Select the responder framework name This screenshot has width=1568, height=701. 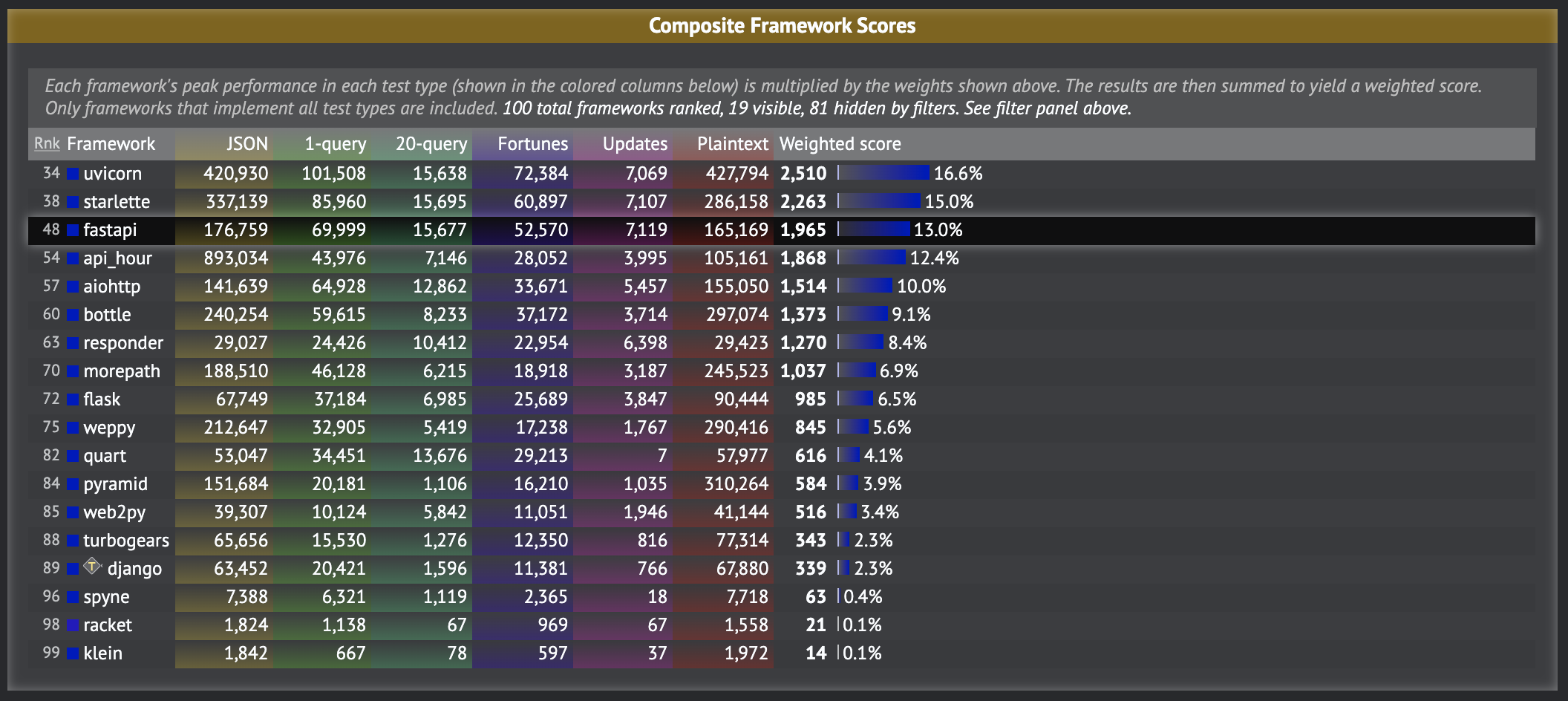tap(123, 343)
